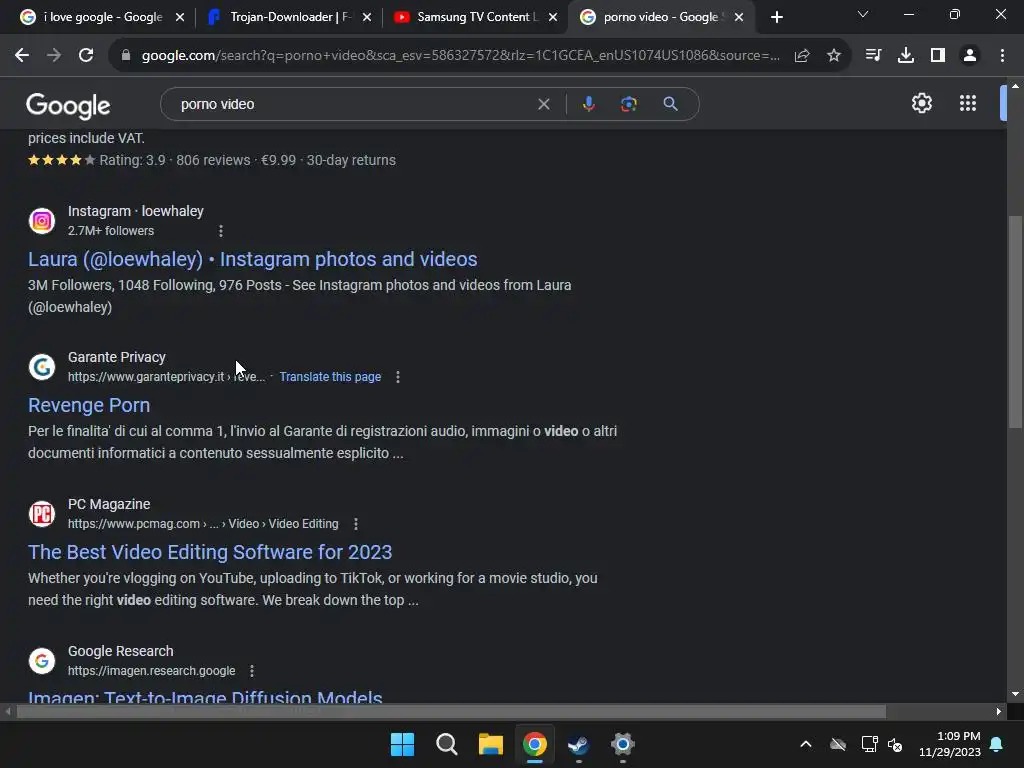Click the address bar URL
Viewport: 1024px width, 768px height.
click(x=460, y=56)
